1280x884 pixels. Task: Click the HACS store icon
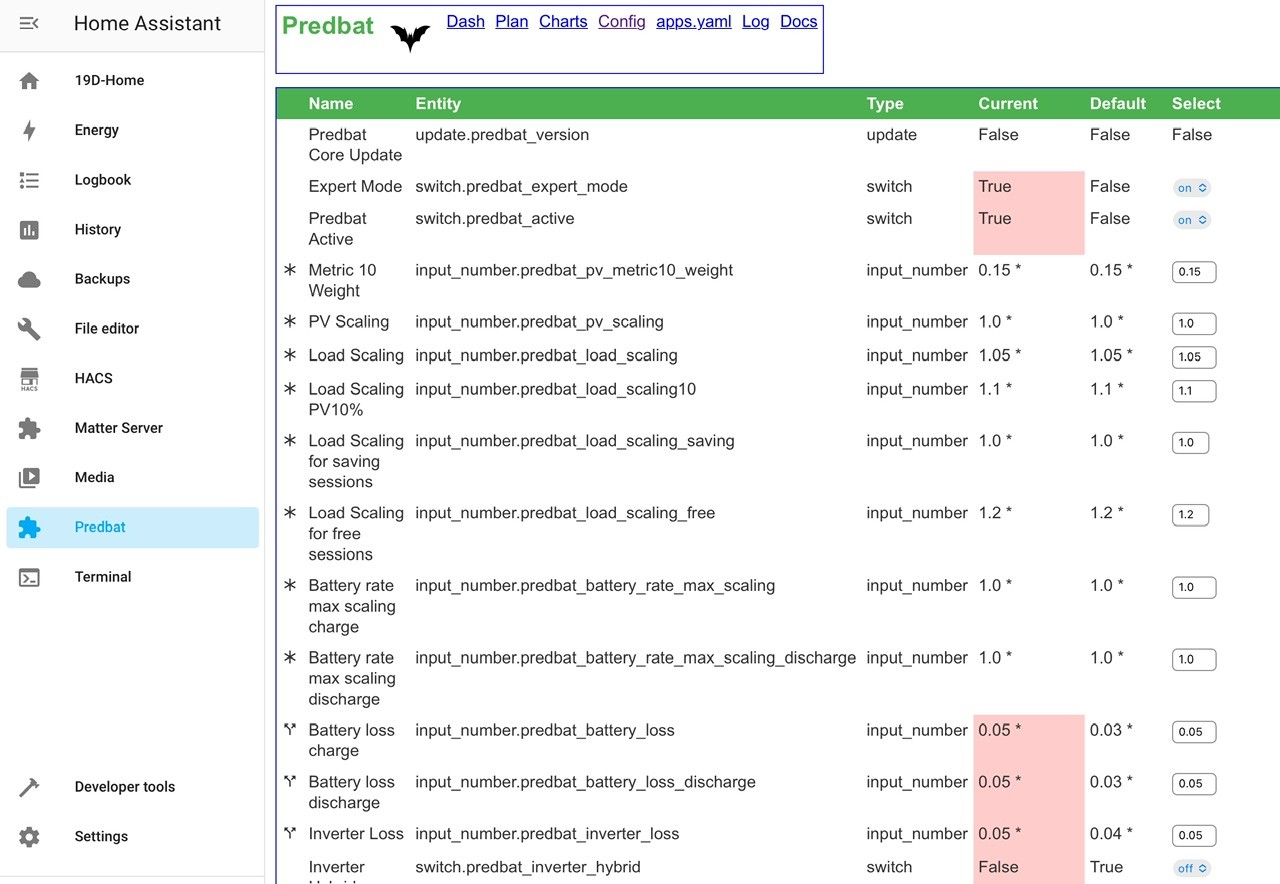[x=29, y=378]
